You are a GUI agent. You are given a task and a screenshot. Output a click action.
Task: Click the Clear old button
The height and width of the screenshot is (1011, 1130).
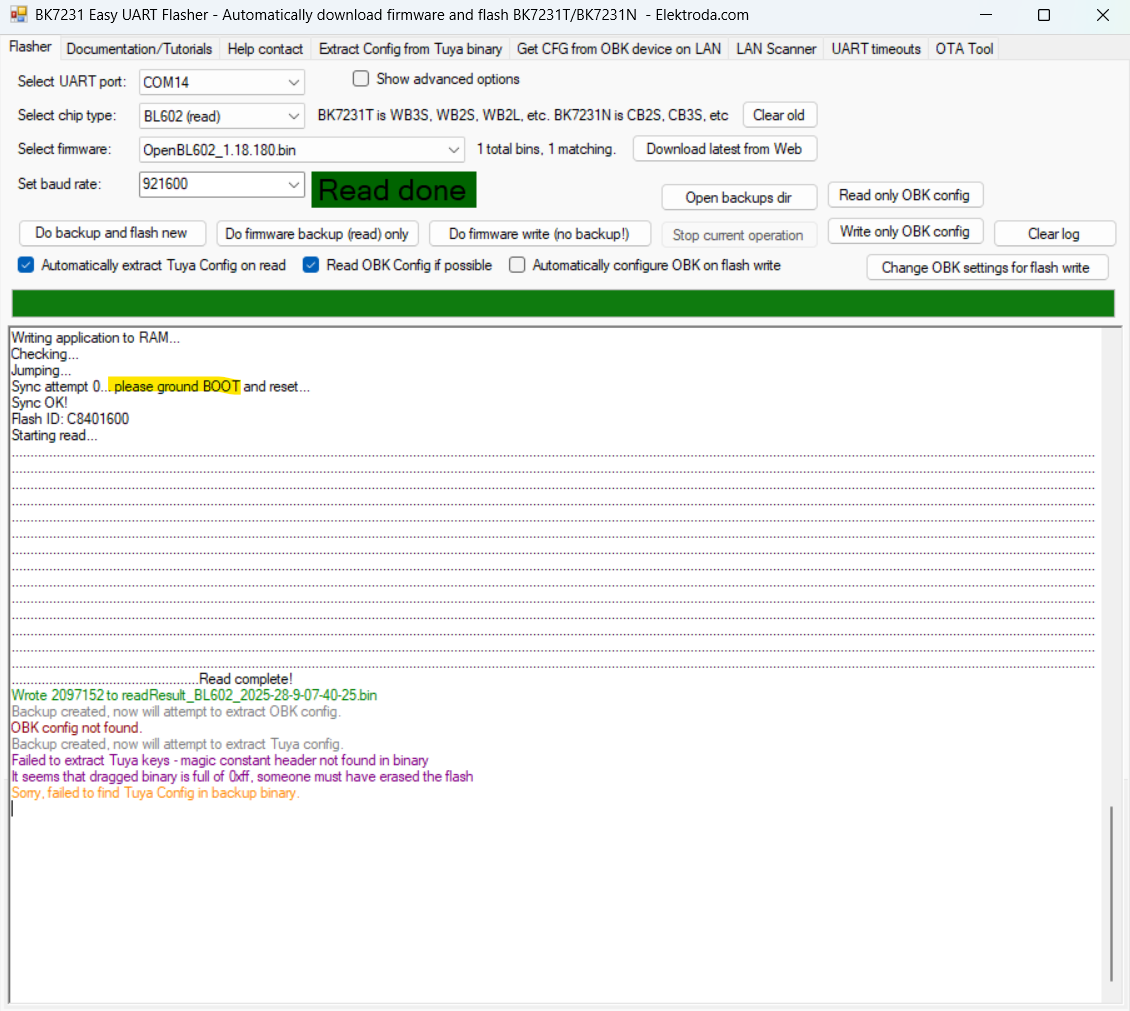point(779,115)
